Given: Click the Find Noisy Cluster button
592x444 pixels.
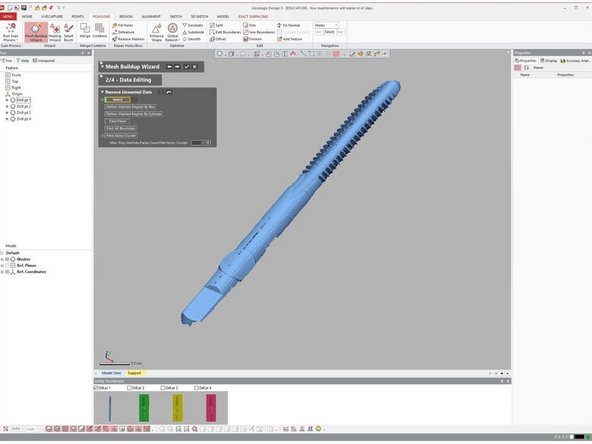Looking at the screenshot, I should pos(121,136).
